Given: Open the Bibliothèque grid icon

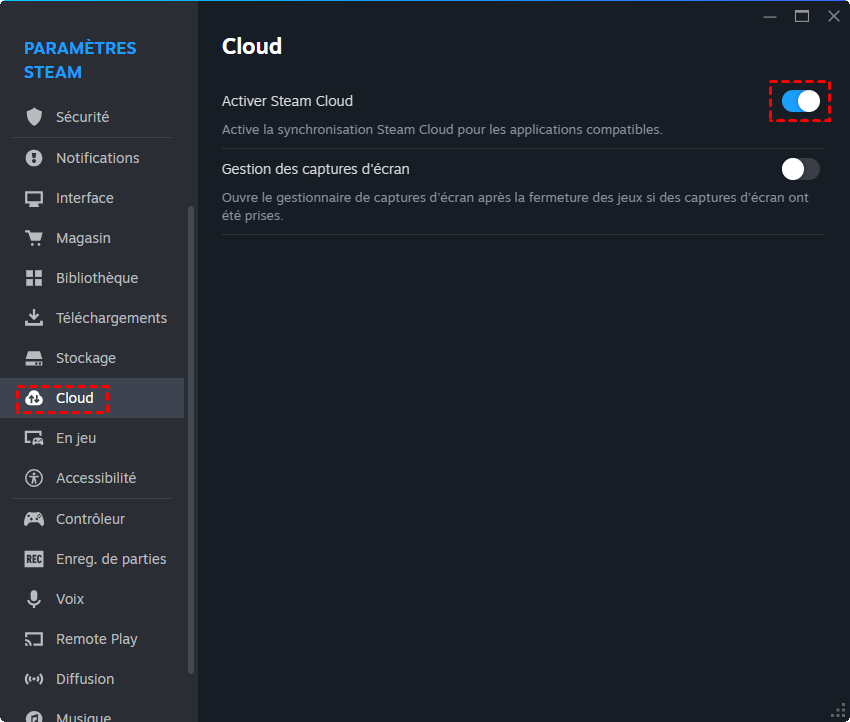Looking at the screenshot, I should click(35, 278).
